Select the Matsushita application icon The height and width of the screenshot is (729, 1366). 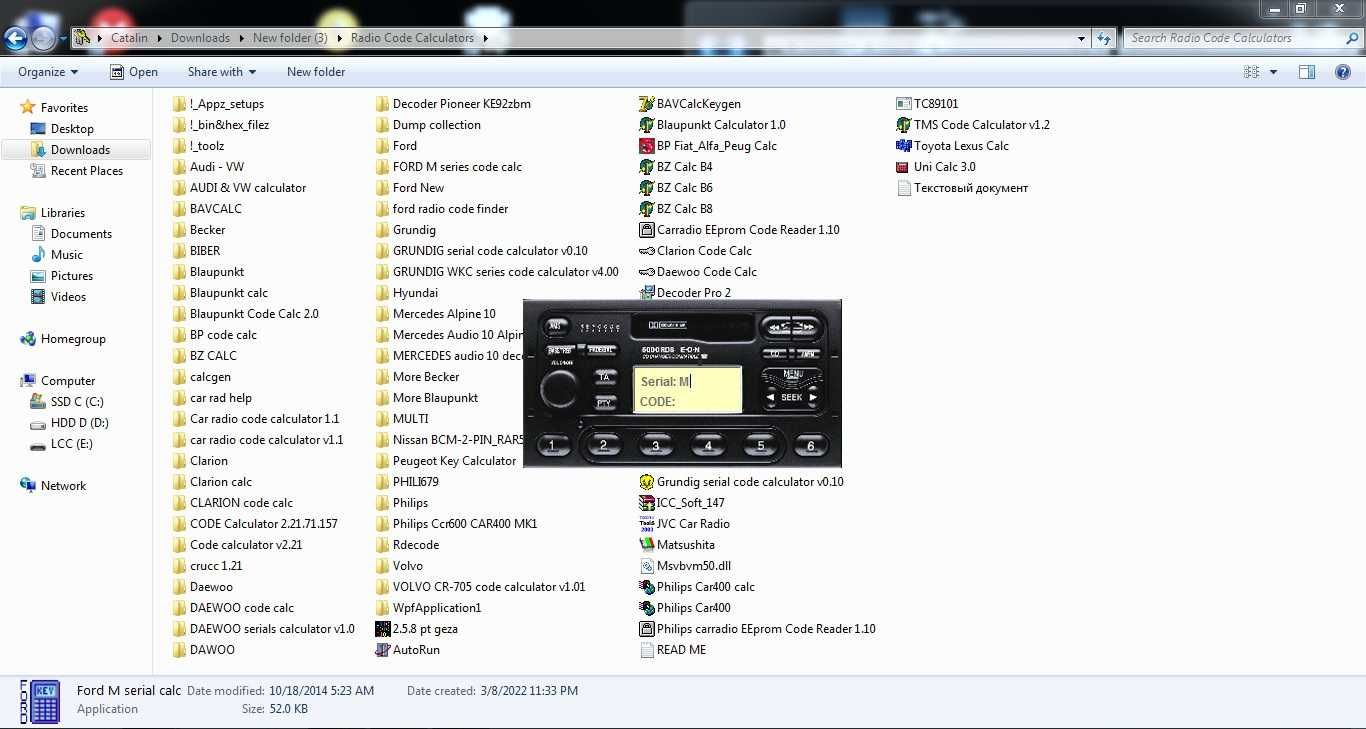click(647, 545)
